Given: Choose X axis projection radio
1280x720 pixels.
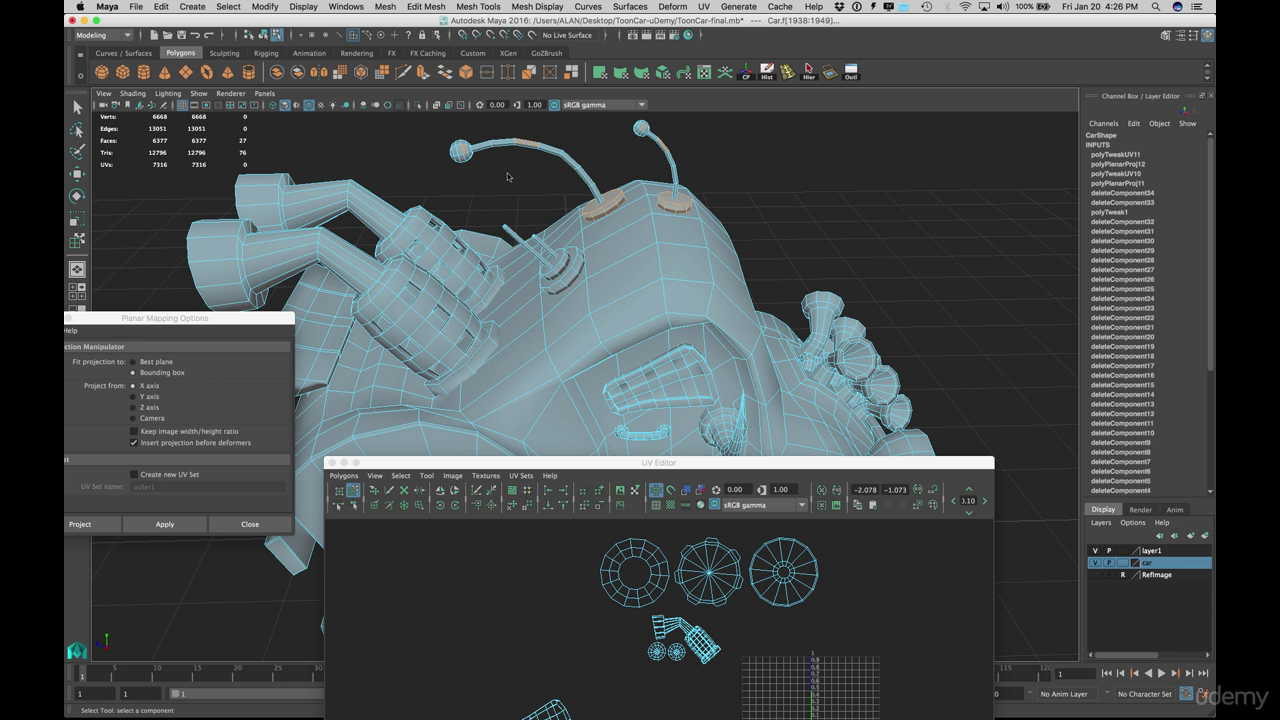Looking at the screenshot, I should pos(133,386).
